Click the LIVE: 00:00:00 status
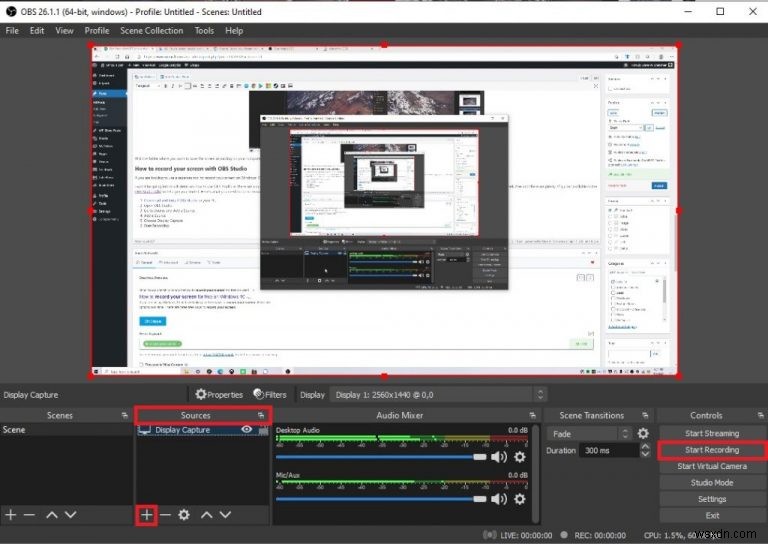This screenshot has width=768, height=544. pos(526,535)
